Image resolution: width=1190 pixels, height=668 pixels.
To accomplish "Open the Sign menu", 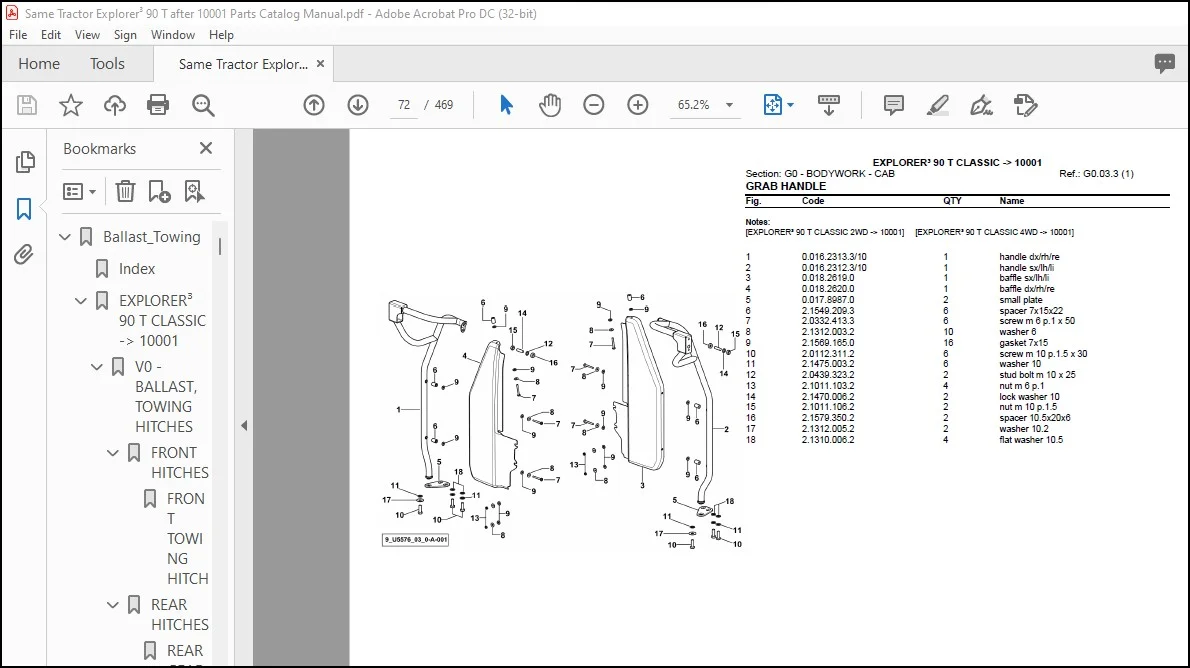I will (x=125, y=35).
